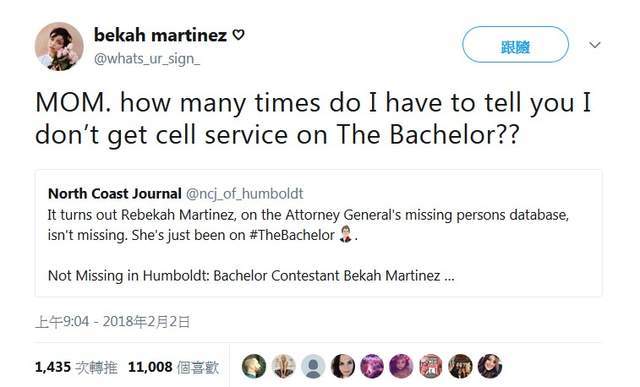Open the first liker avatar, bald man profile
The width and height of the screenshot is (640, 387).
click(254, 366)
